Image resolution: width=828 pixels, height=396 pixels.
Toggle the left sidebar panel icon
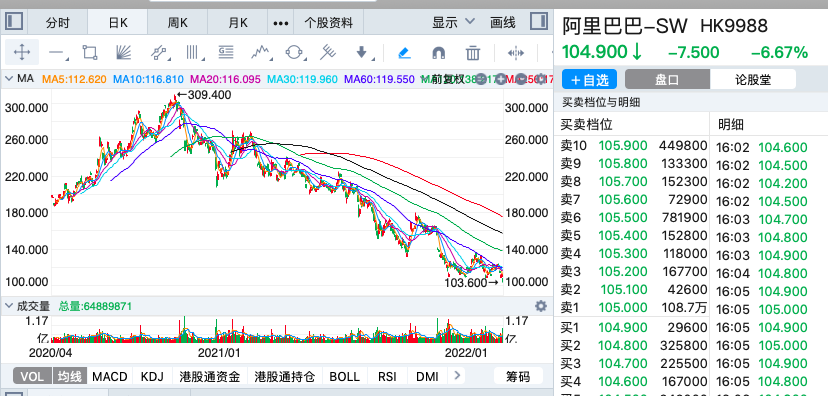point(14,22)
